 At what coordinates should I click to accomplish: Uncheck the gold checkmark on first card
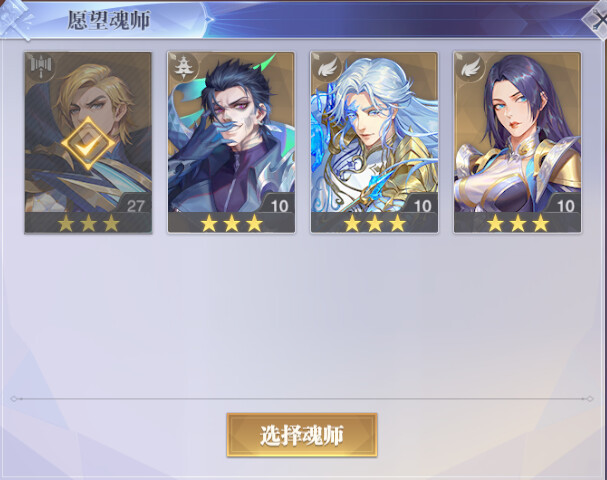pos(87,144)
